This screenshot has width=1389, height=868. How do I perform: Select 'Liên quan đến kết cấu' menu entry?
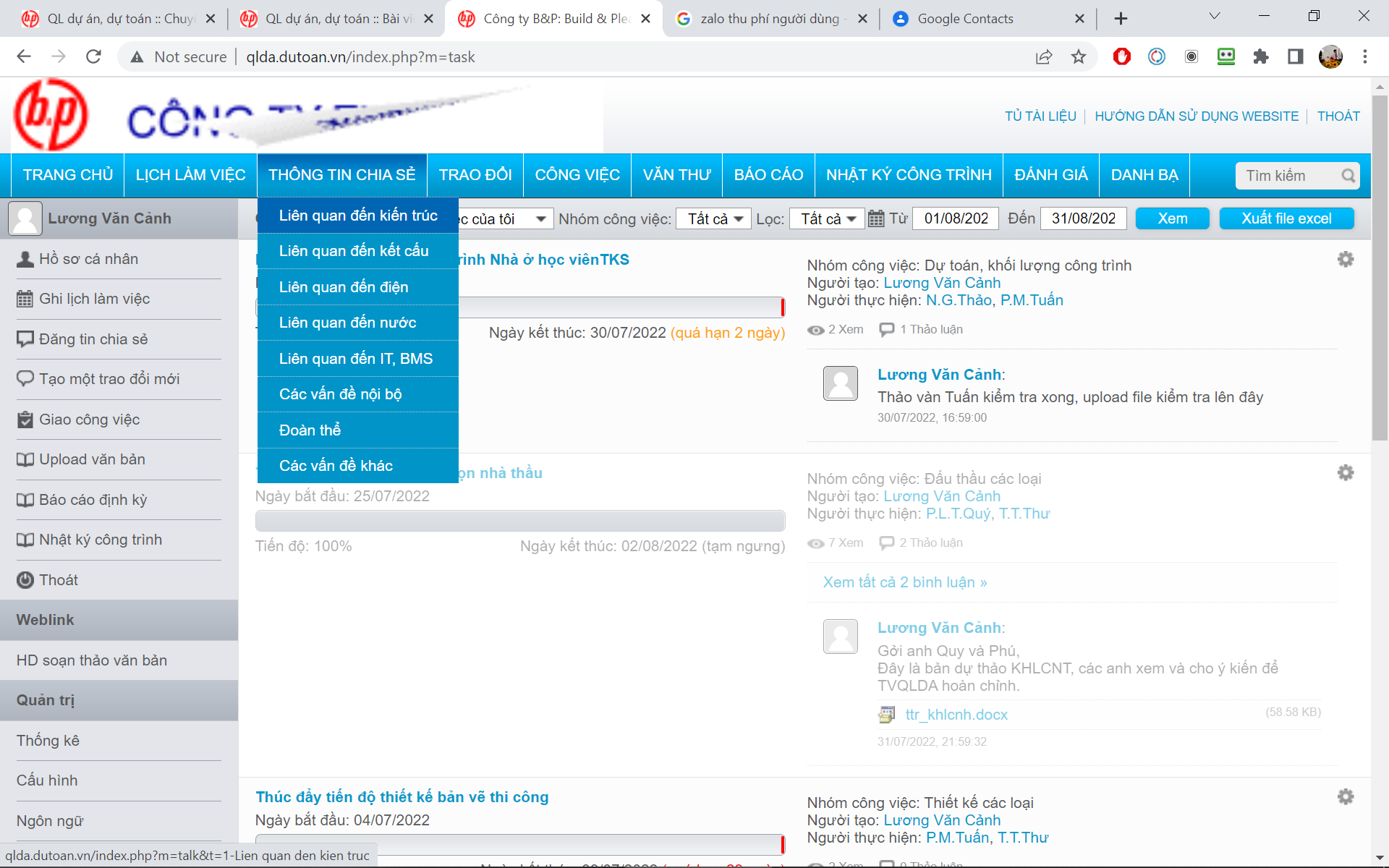tap(354, 251)
